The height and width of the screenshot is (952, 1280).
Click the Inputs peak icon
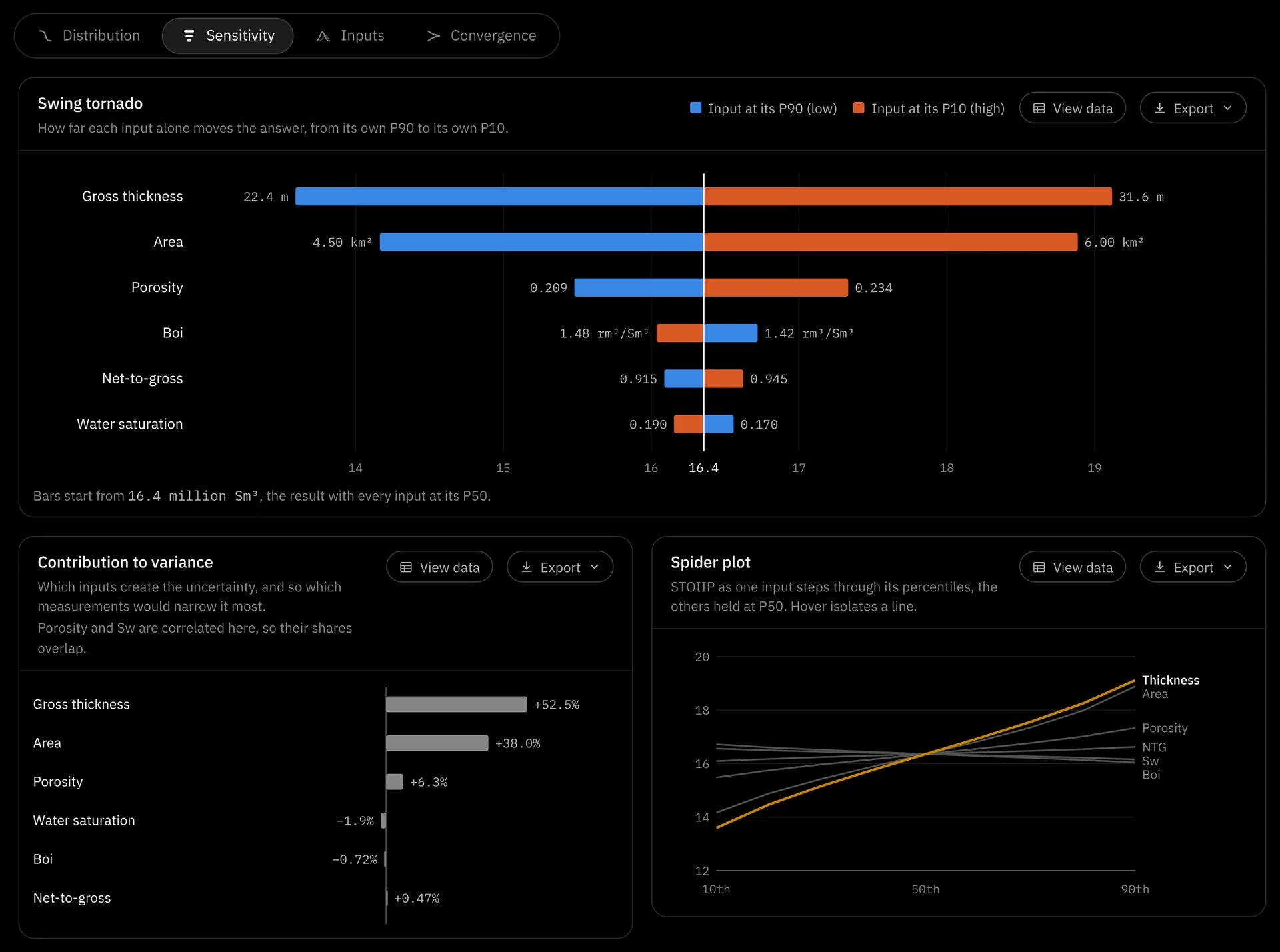pyautogui.click(x=323, y=36)
